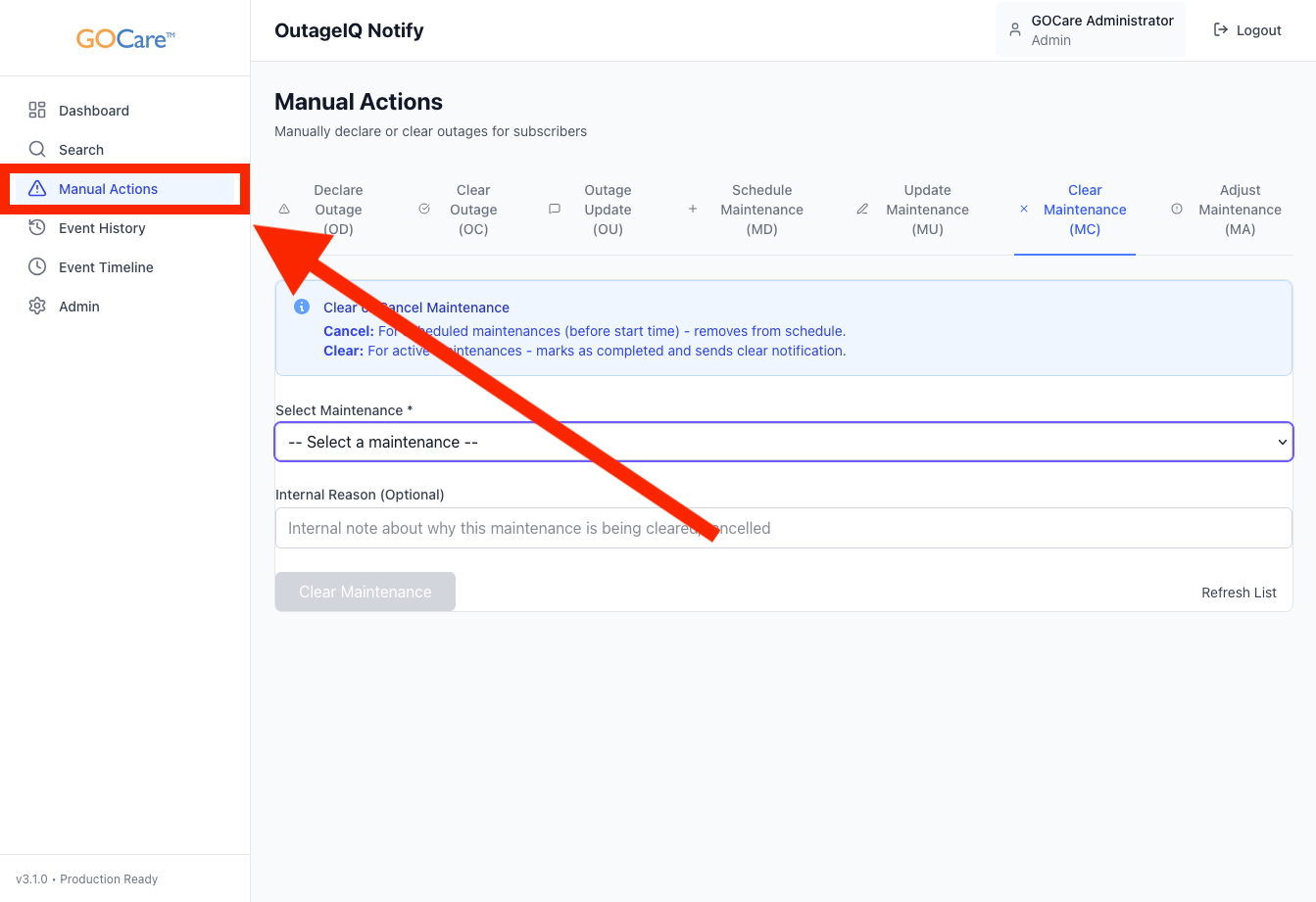Click the user profile icon beside GOCare Administrator
Screen dimensions: 1316x902
(1015, 30)
